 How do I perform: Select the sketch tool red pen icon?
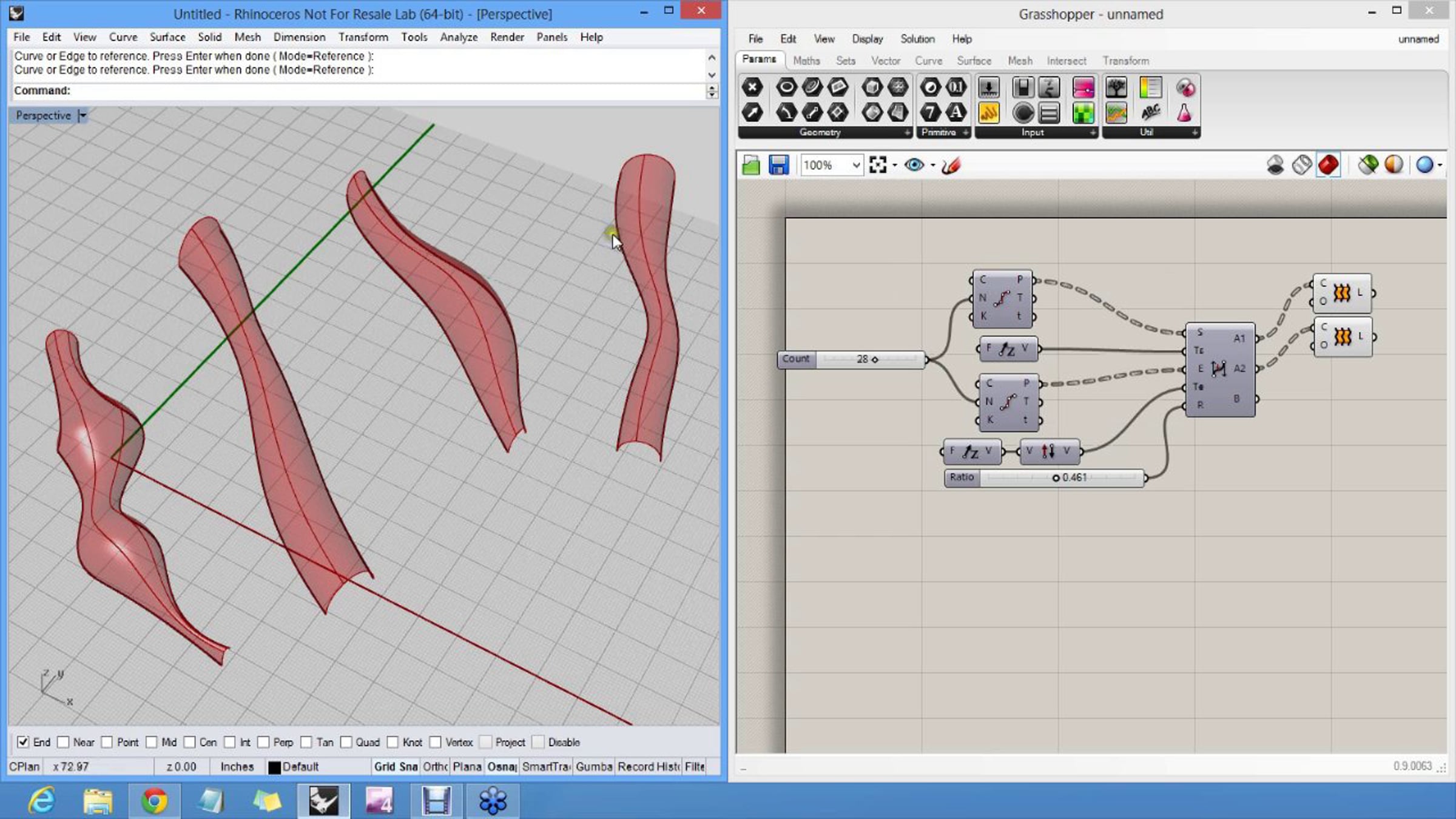pyautogui.click(x=951, y=165)
